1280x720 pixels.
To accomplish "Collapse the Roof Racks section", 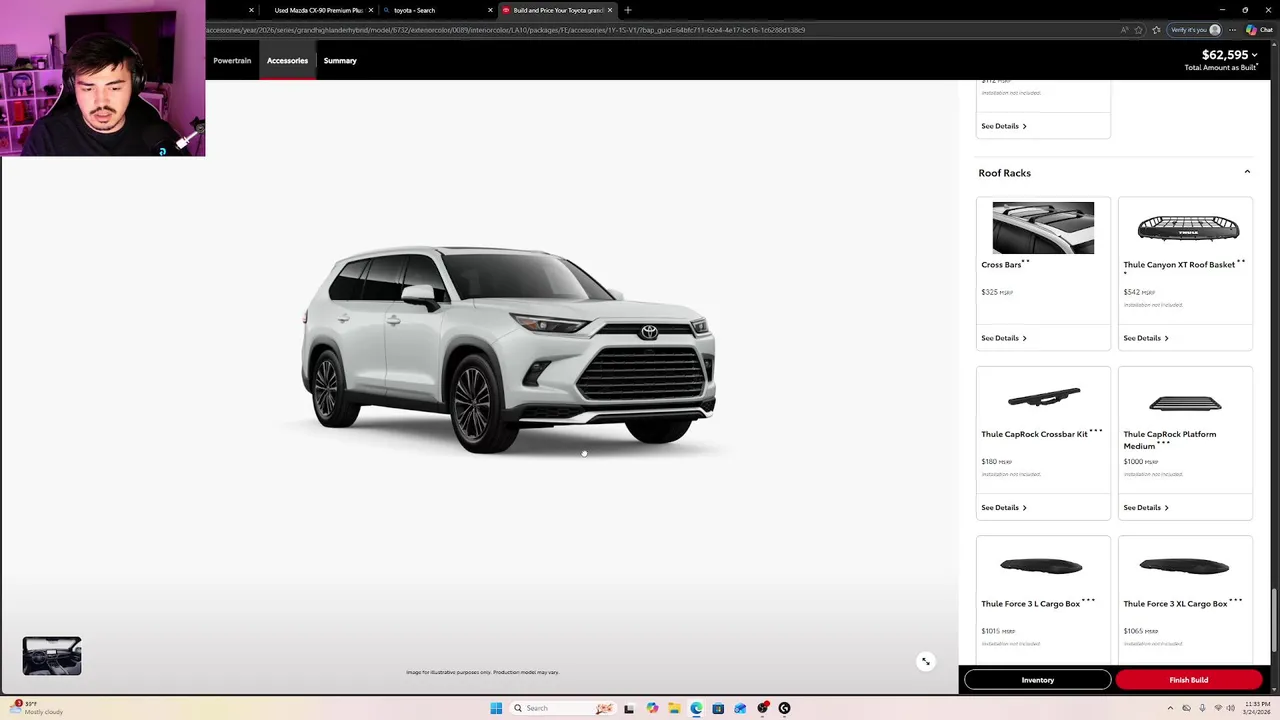I will [x=1247, y=172].
